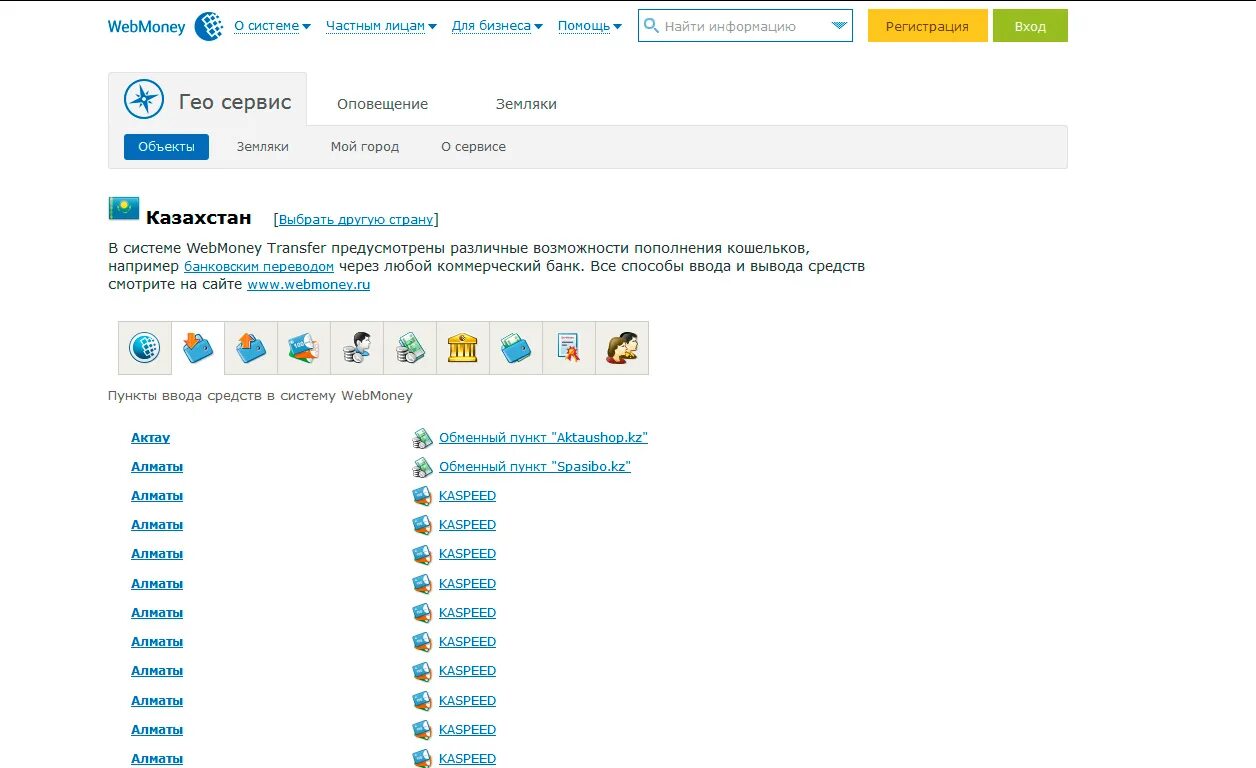This screenshot has width=1256, height=768.
Task: Select the prepaid cards category icon
Action: point(304,348)
